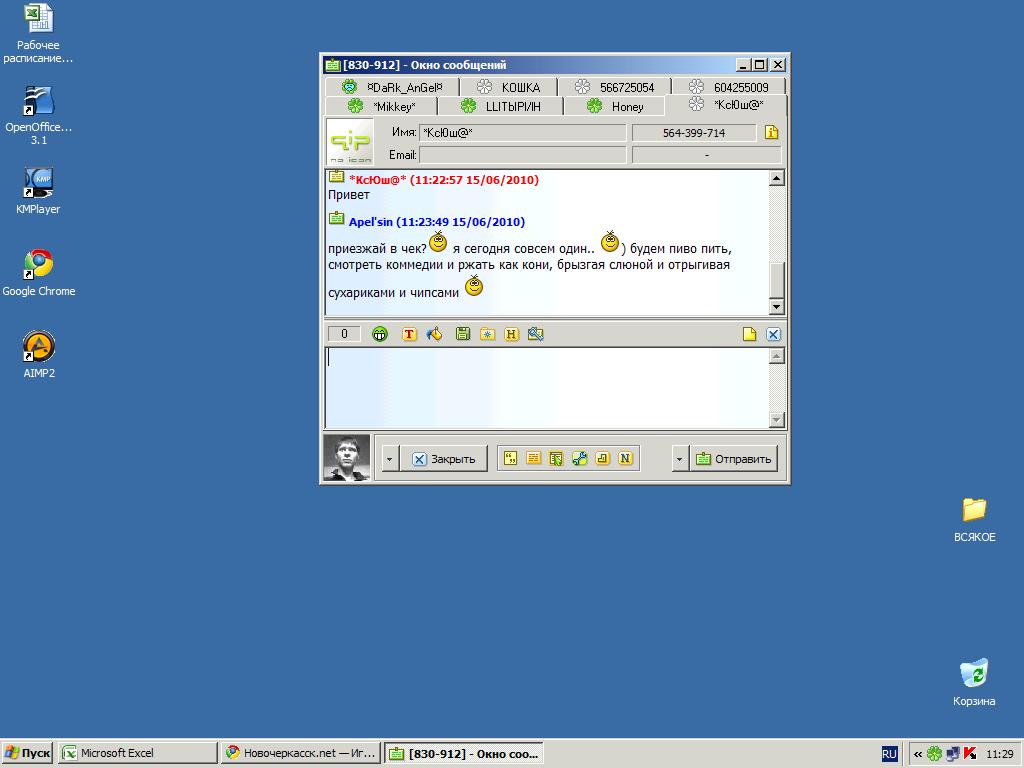
Task: Expand hidden tray icons chevron
Action: click(x=918, y=754)
